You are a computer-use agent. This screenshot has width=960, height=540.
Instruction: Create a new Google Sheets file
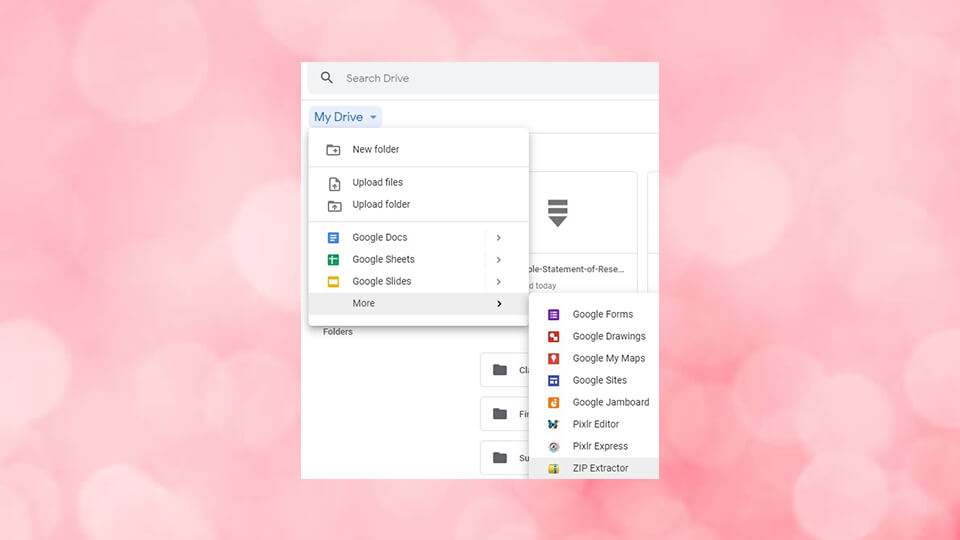click(x=418, y=260)
